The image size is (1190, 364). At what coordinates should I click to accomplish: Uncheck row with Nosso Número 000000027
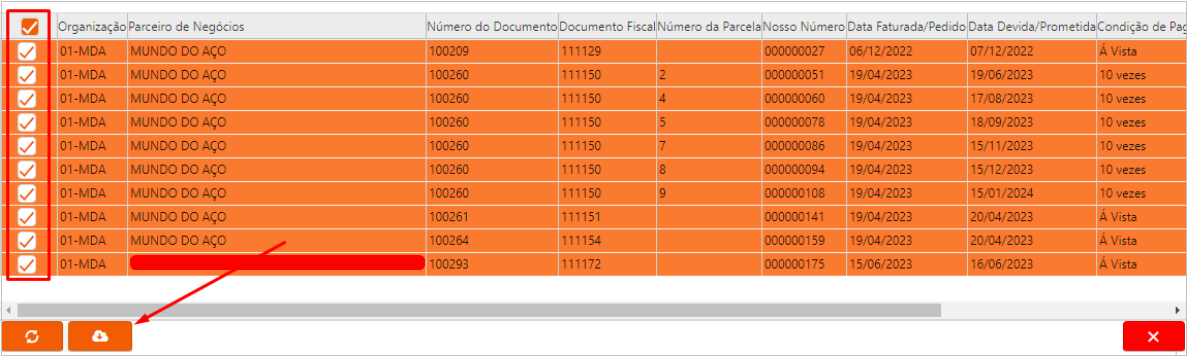[27, 52]
